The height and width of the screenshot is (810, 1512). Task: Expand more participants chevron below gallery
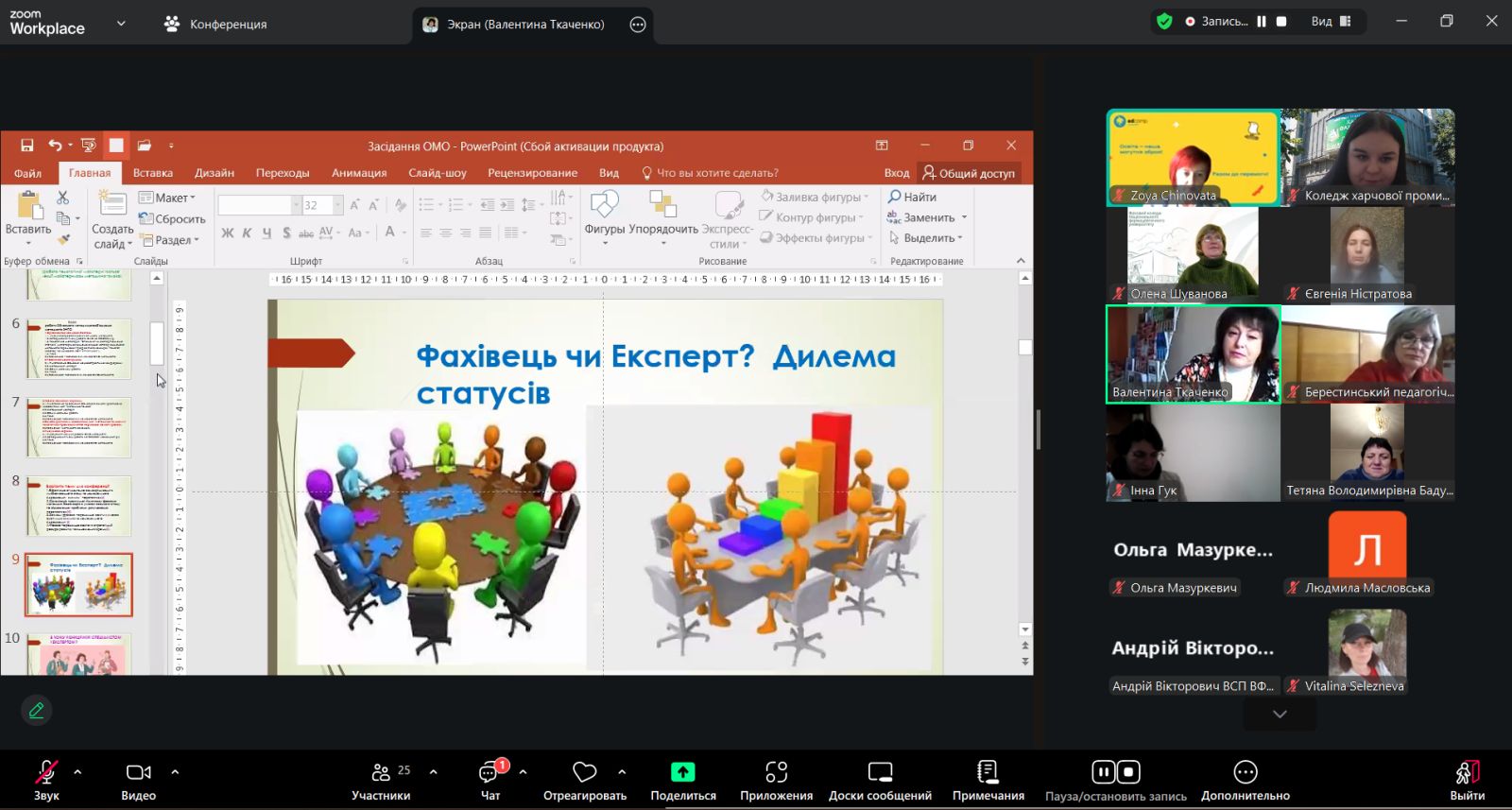pyautogui.click(x=1280, y=715)
